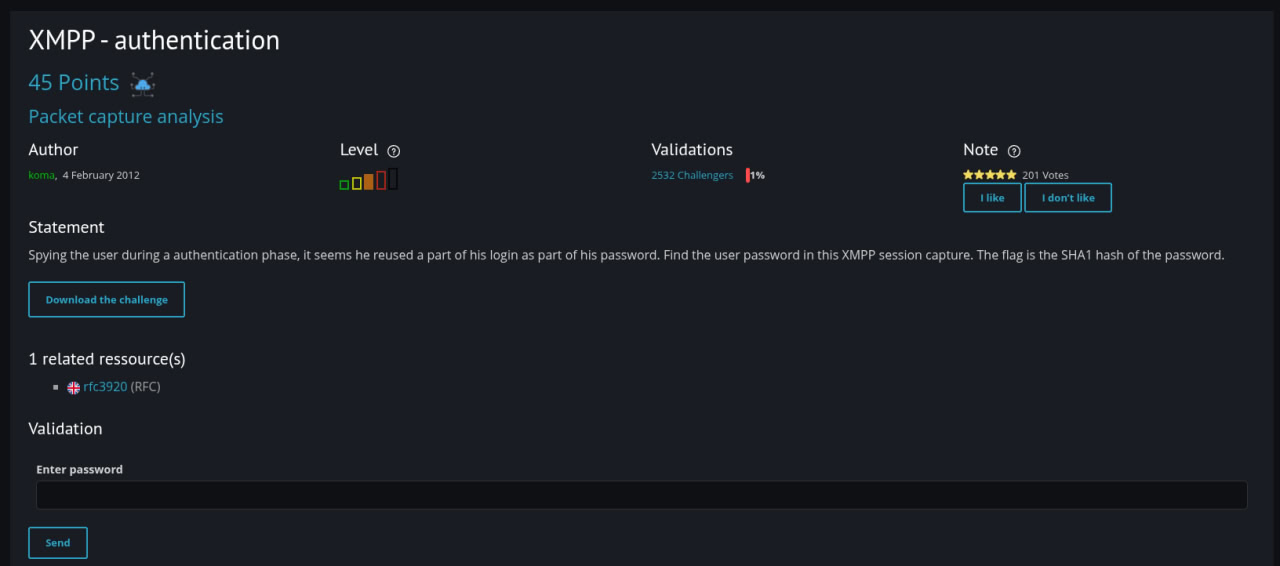Open the rfc3920 related resource link
The image size is (1280, 566).
pyautogui.click(x=105, y=387)
